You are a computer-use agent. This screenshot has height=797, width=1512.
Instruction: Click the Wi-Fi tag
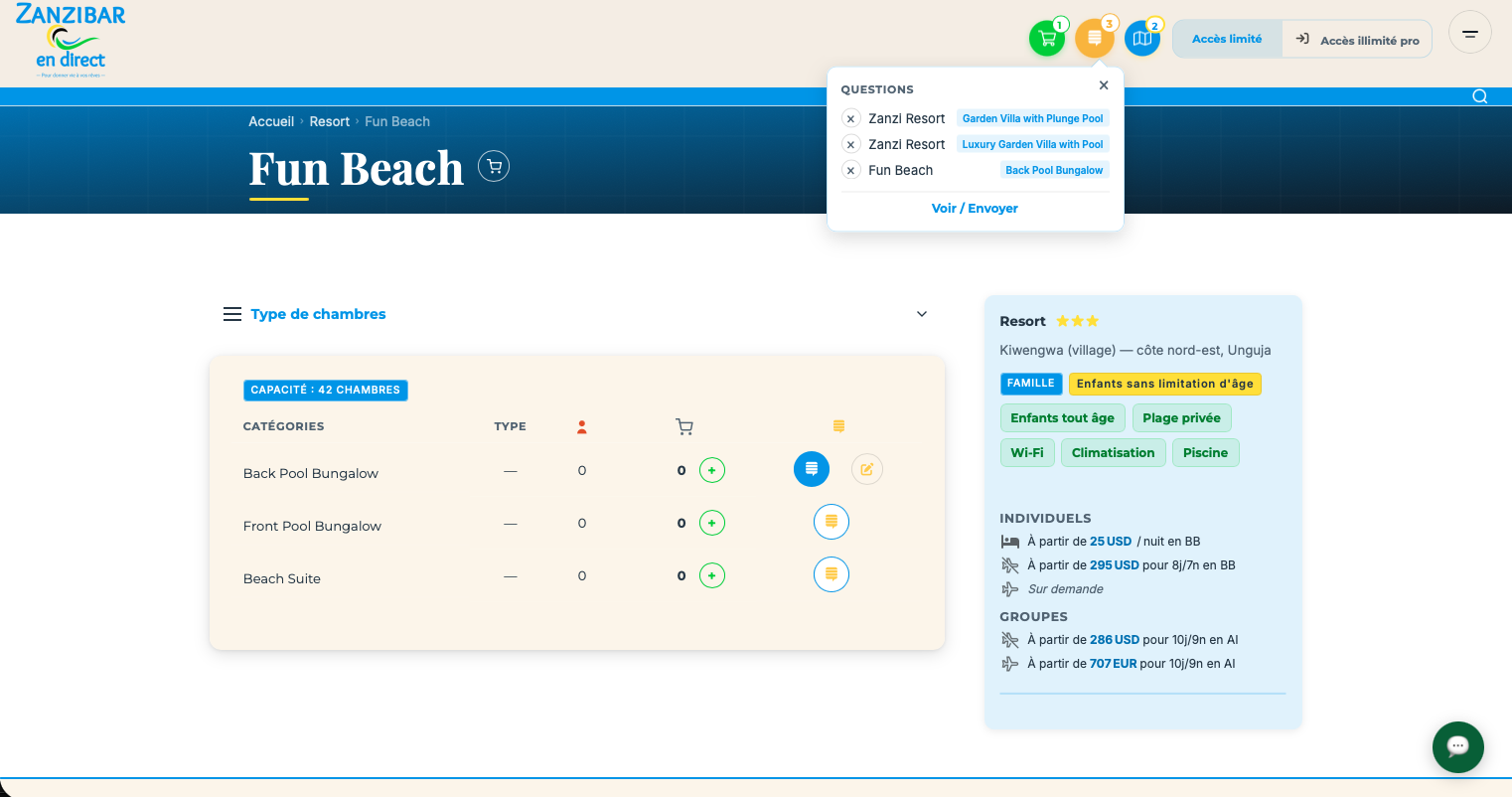[1027, 452]
